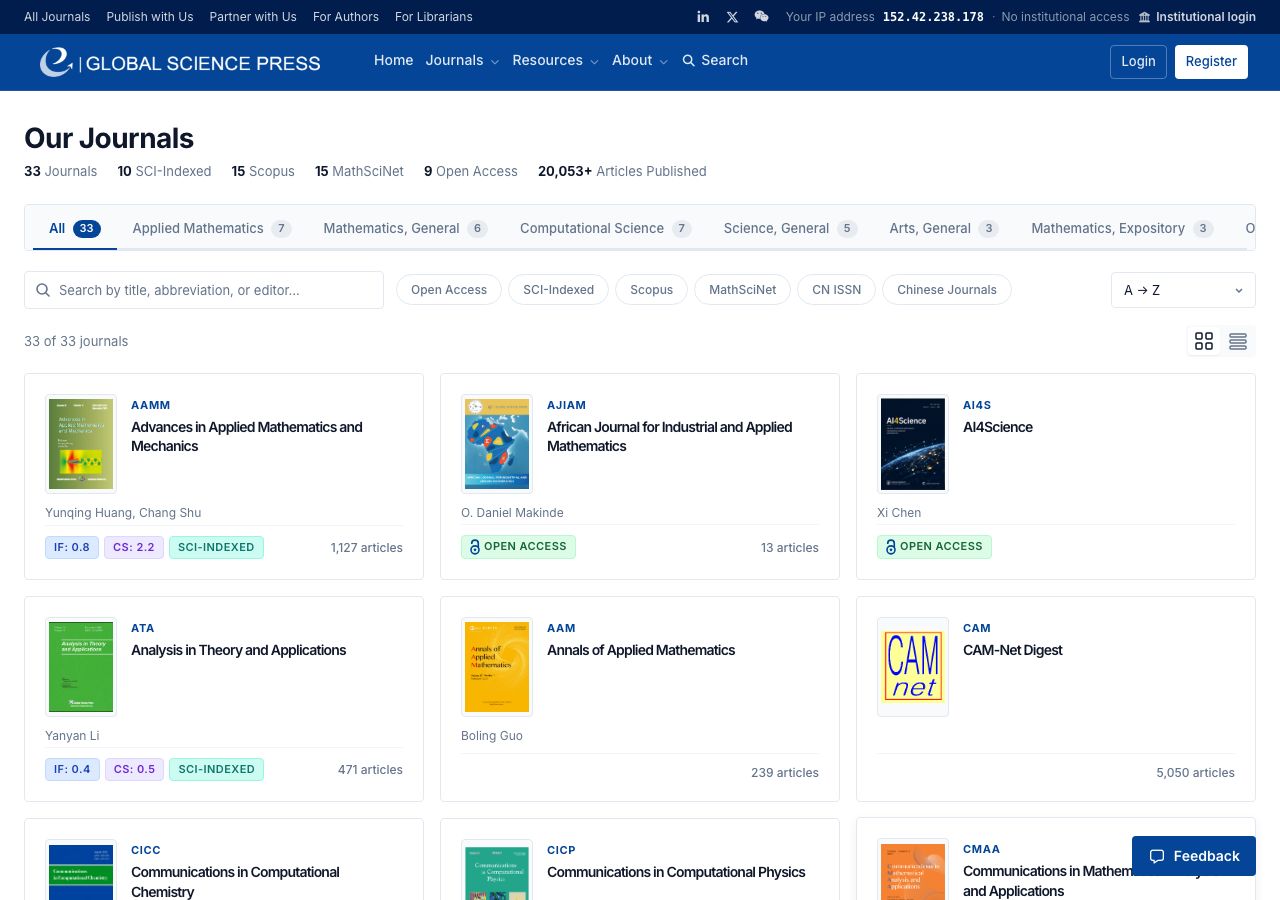Open Analysis in Theory and Applications title

point(239,650)
